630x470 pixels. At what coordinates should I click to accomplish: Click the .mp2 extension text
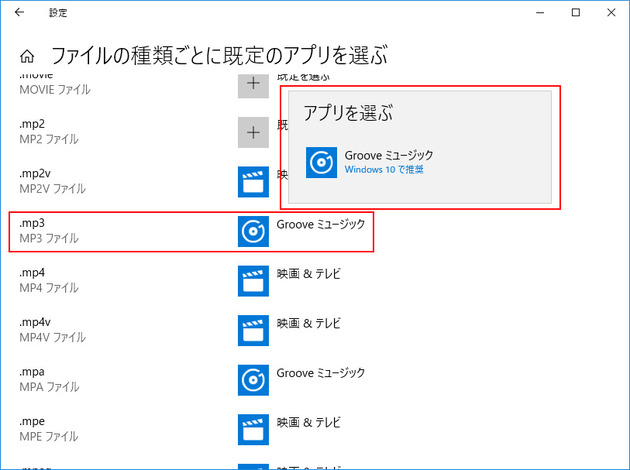coord(32,124)
